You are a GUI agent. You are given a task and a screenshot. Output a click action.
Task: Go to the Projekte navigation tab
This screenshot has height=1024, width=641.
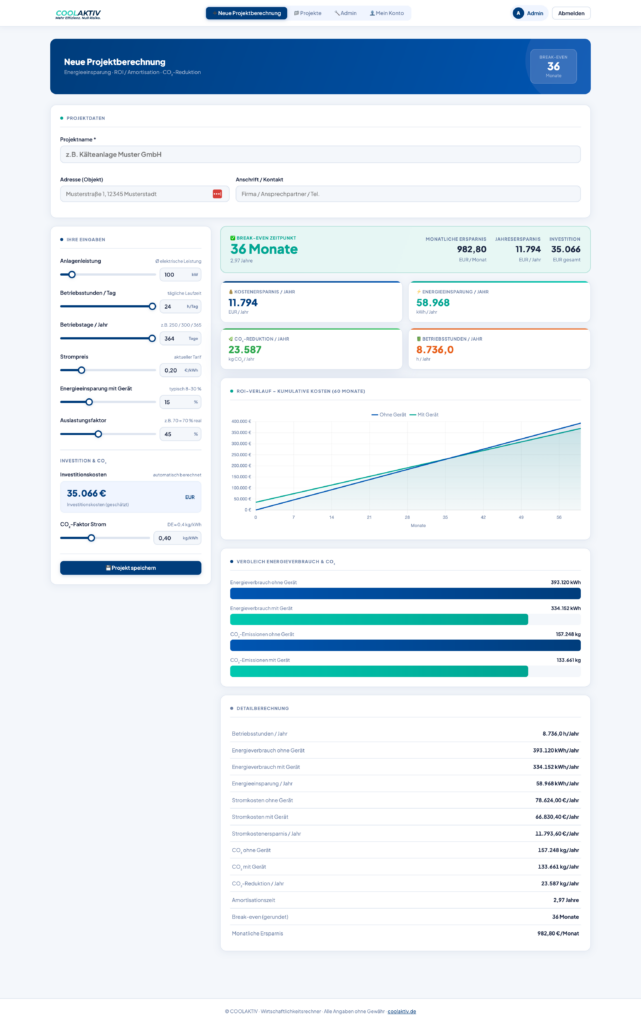coord(308,13)
